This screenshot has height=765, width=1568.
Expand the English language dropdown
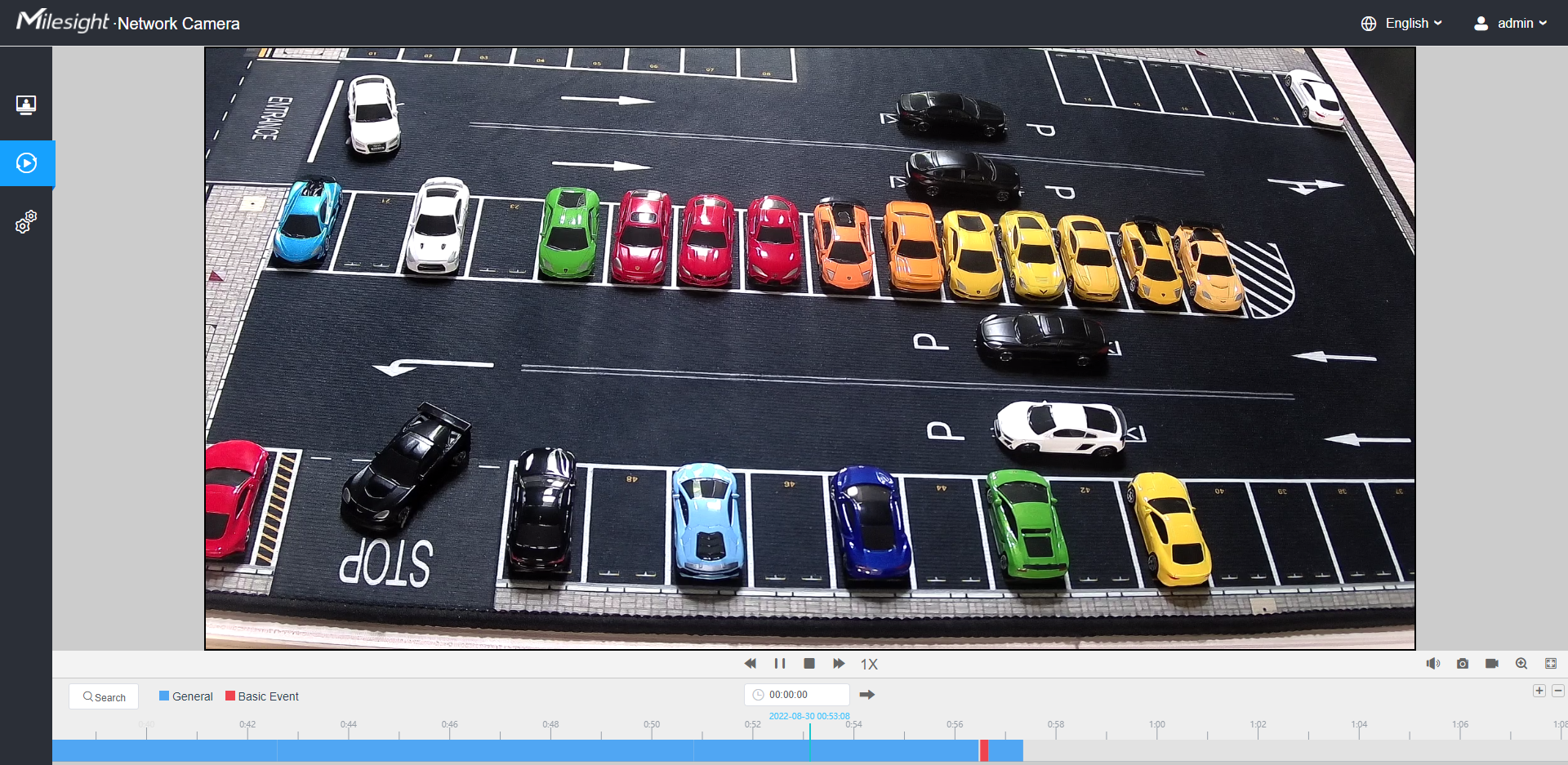1401,23
